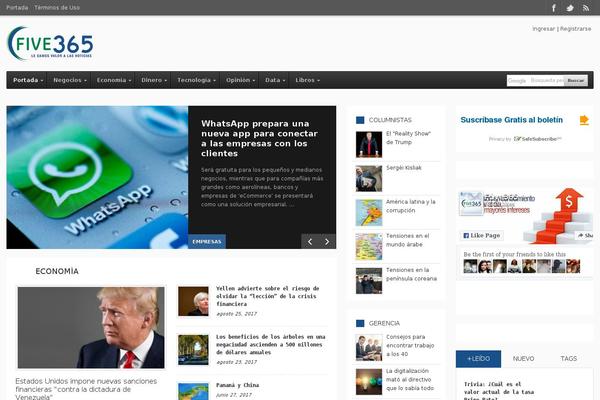This screenshot has width=600, height=400.
Task: Open the RSS feed icon
Action: tap(586, 8)
